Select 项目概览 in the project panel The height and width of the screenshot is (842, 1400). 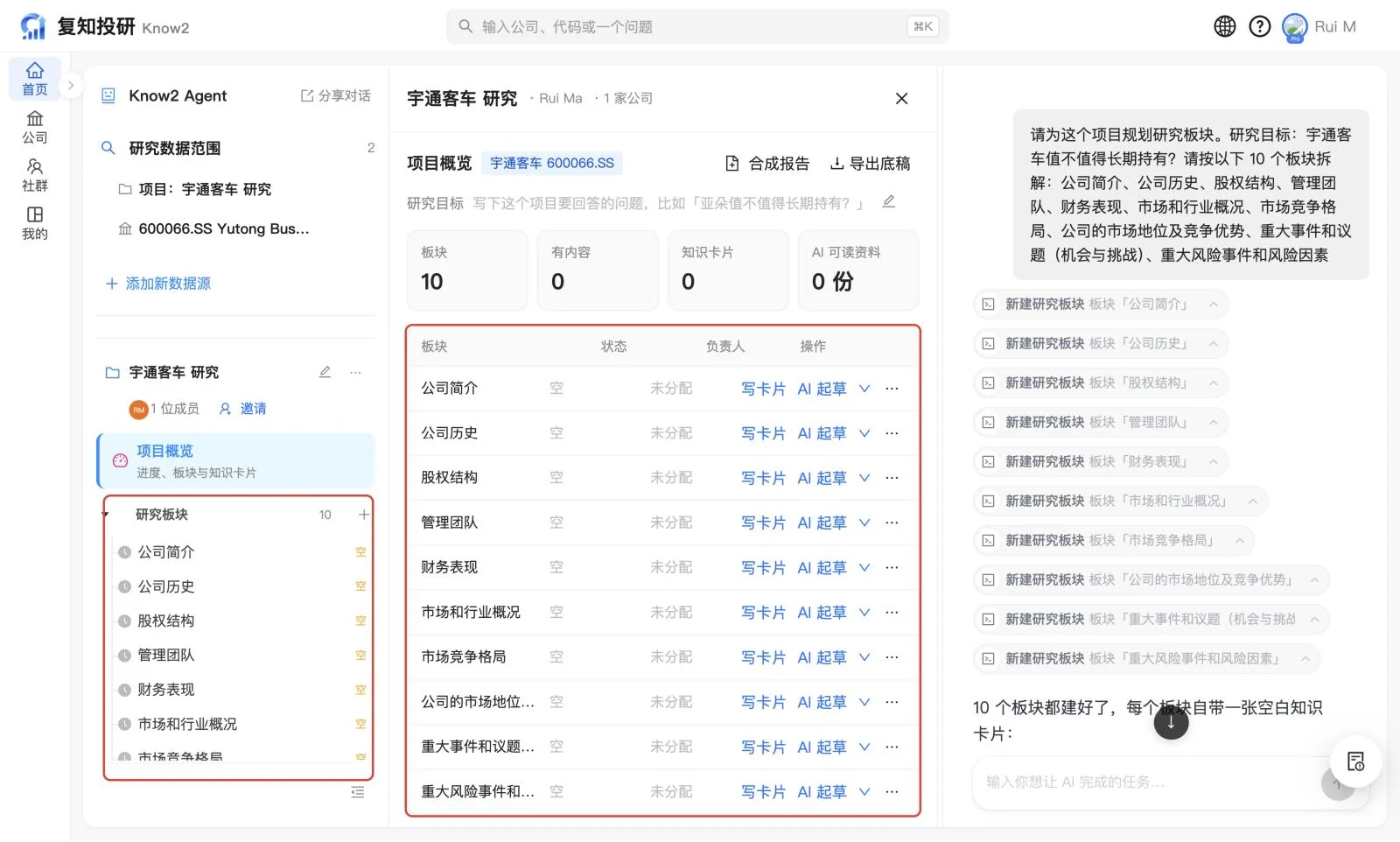pyautogui.click(x=236, y=460)
